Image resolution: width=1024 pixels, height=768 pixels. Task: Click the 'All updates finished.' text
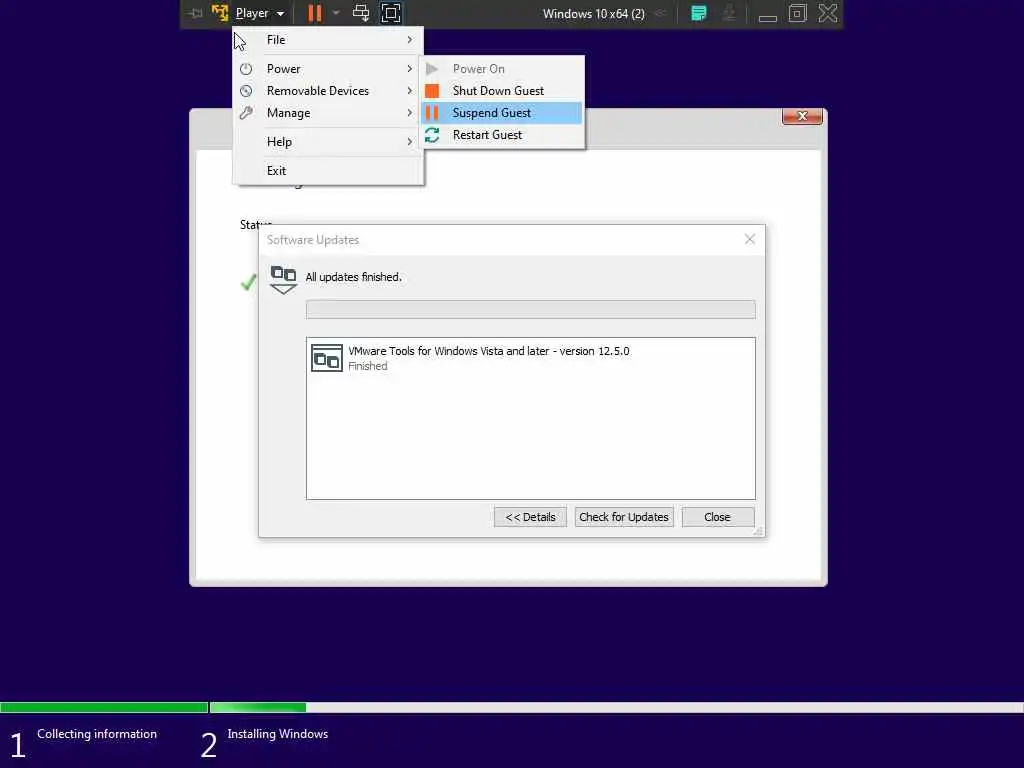(353, 278)
